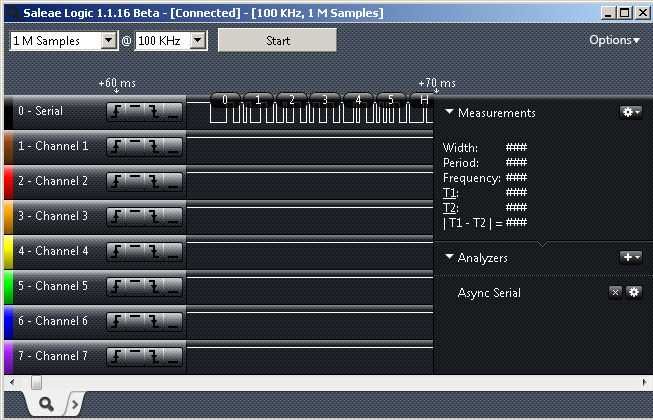Set high level trigger on Channel 3
Screen dimensions: 653x420
[135, 216]
